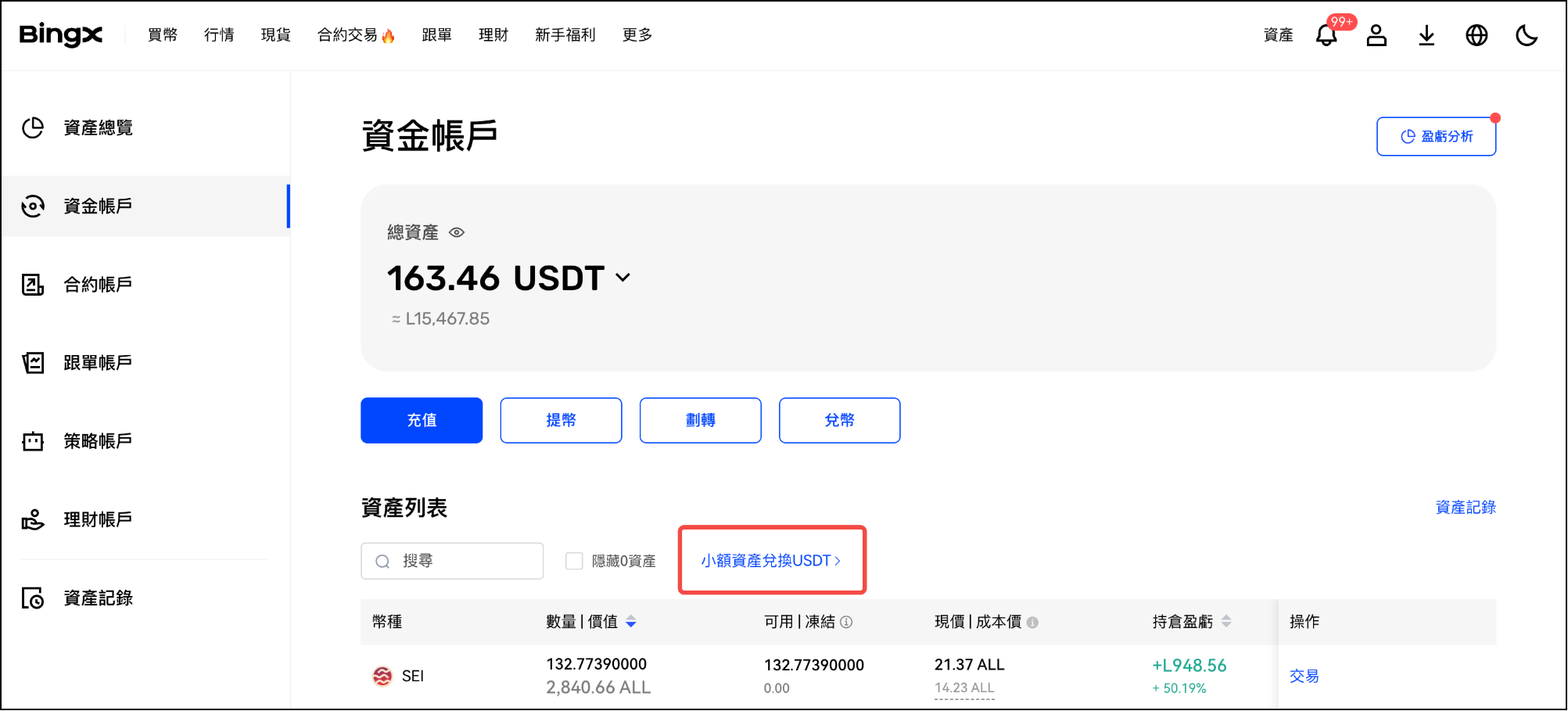1568x711 pixels.
Task: Open the user profile icon
Action: coord(1376,35)
